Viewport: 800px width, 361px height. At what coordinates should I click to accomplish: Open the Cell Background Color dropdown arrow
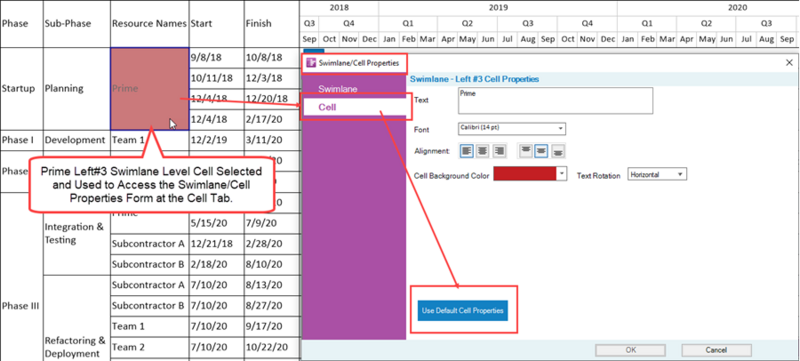coord(562,174)
